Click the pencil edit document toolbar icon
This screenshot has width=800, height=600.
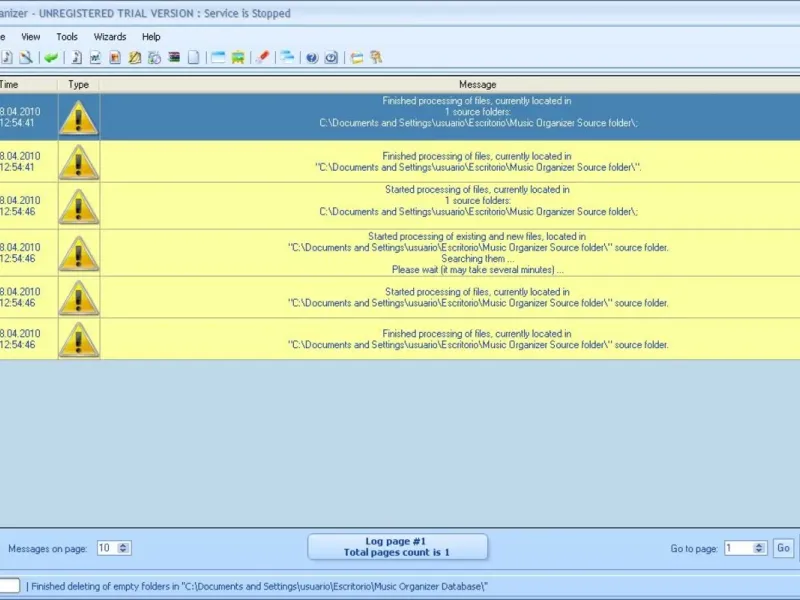[26, 57]
